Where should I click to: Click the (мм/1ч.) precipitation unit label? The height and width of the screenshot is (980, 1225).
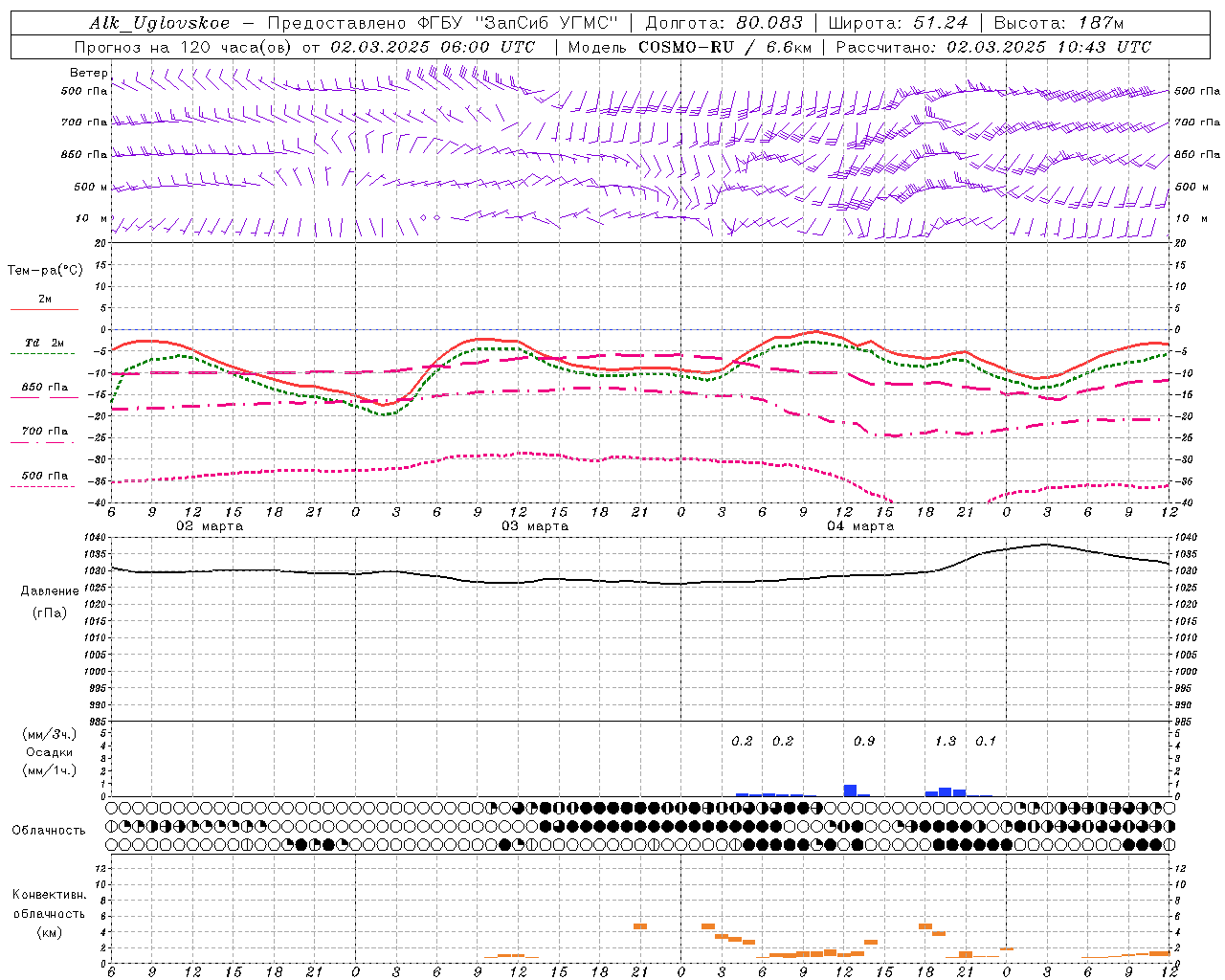coord(49,770)
